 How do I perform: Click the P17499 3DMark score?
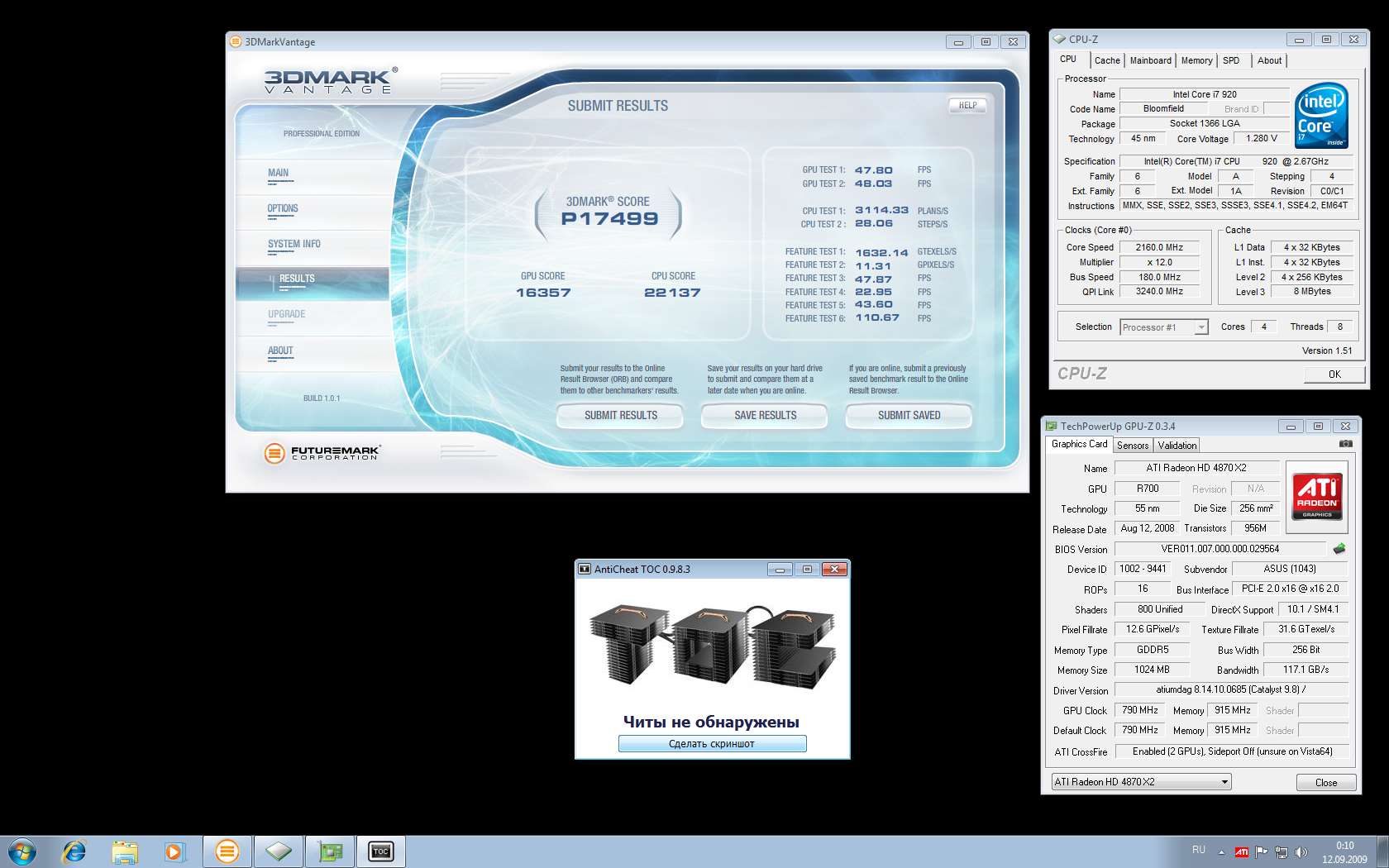tap(609, 219)
